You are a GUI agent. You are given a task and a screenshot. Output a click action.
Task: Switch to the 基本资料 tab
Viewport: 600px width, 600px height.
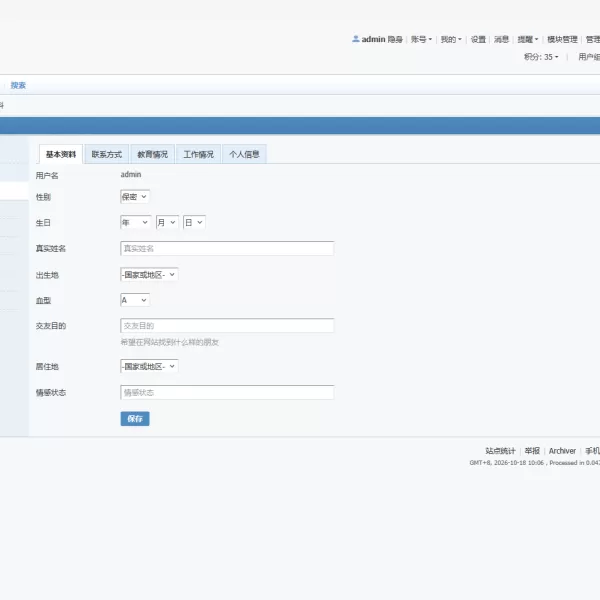61,154
